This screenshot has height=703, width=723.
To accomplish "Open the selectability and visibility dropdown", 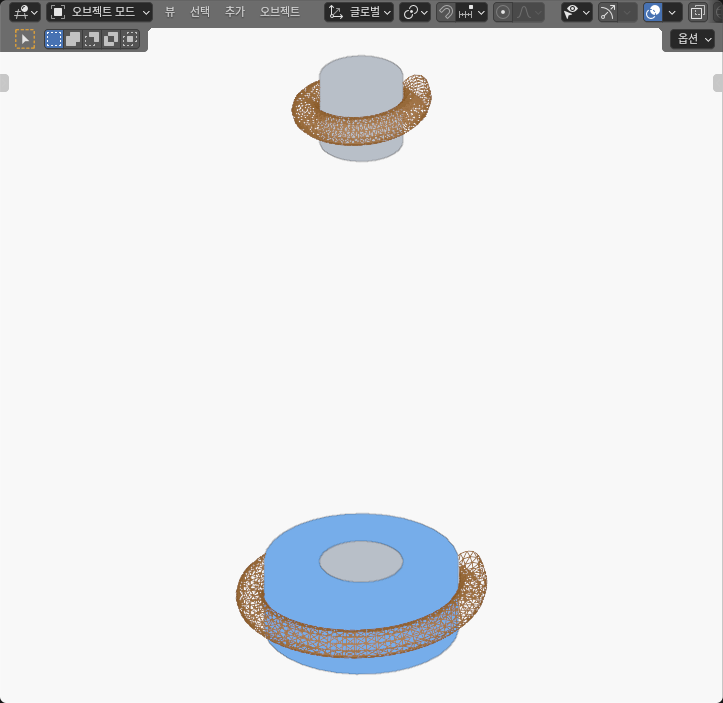I will pos(576,12).
